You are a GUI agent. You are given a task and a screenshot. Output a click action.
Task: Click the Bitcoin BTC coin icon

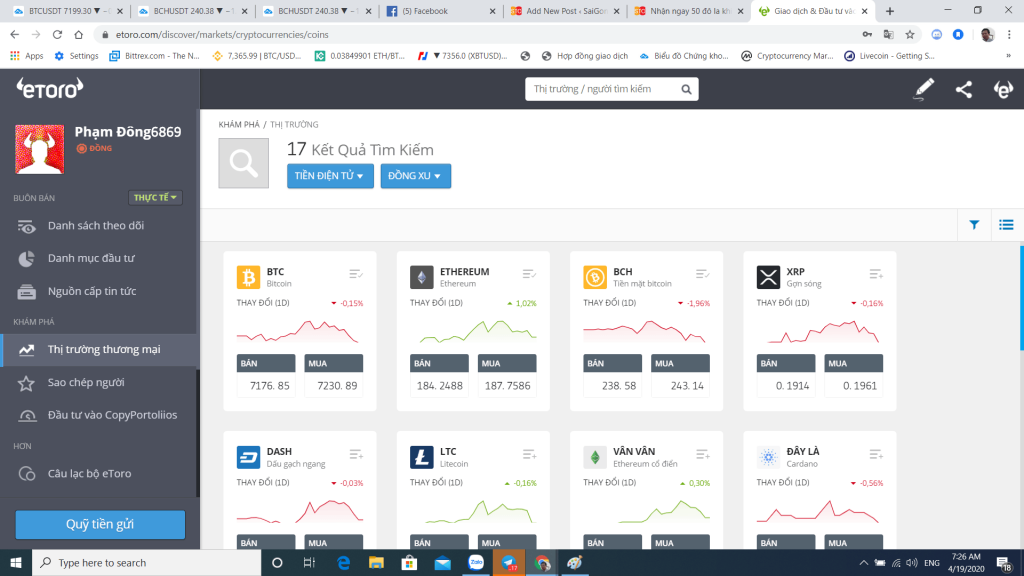click(248, 277)
